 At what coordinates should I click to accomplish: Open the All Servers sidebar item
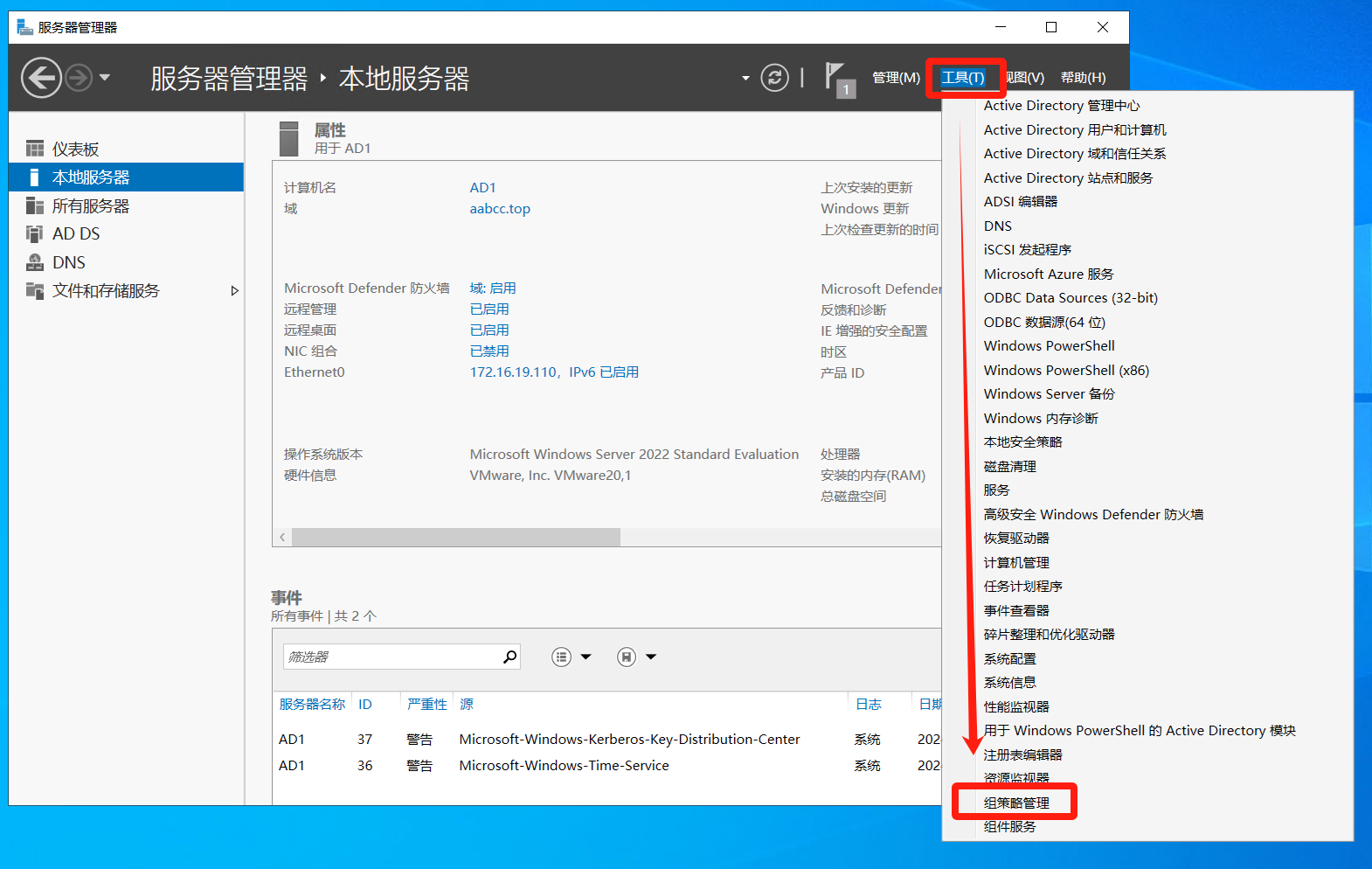(90, 205)
